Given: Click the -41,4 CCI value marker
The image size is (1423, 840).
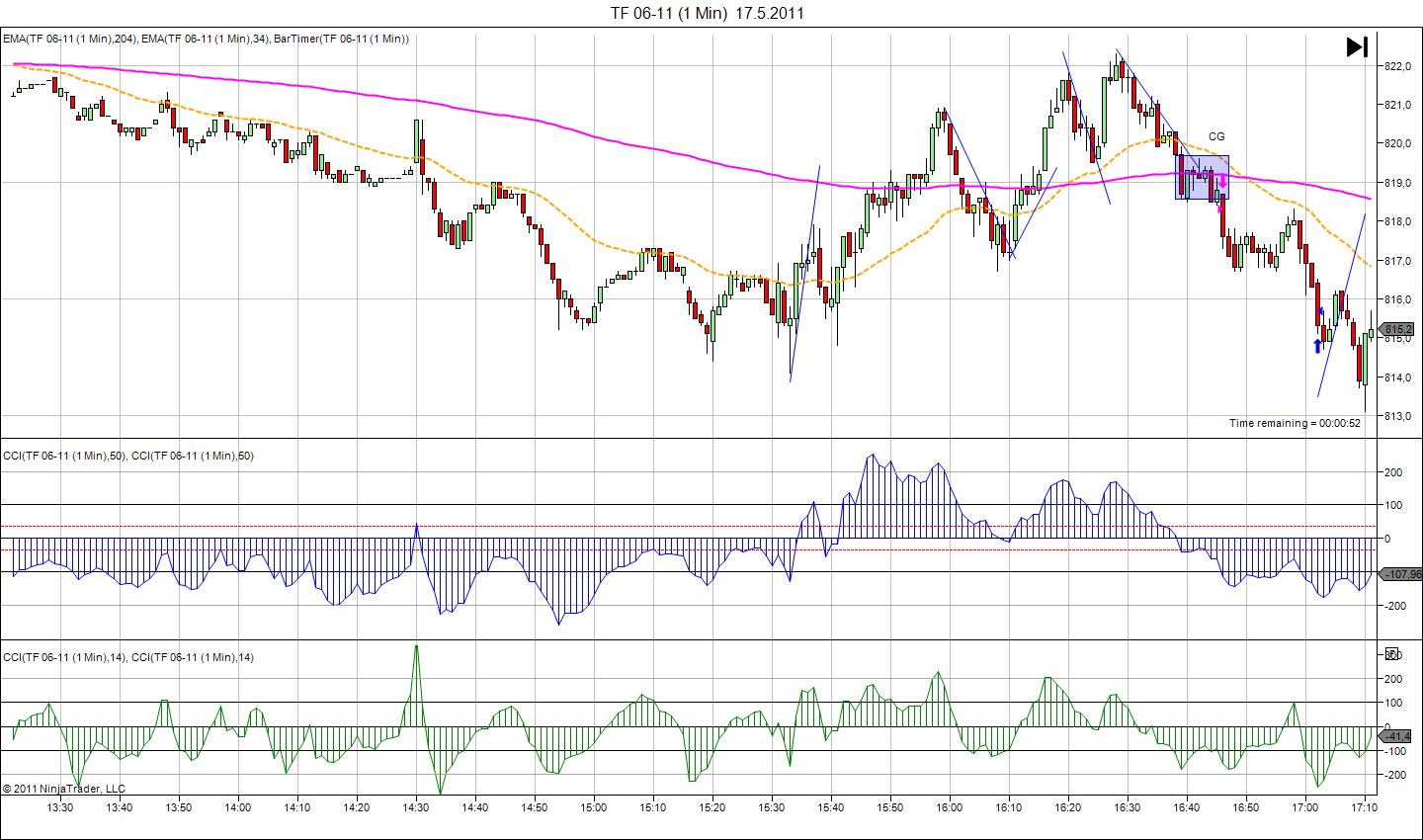Looking at the screenshot, I should pos(1398,736).
